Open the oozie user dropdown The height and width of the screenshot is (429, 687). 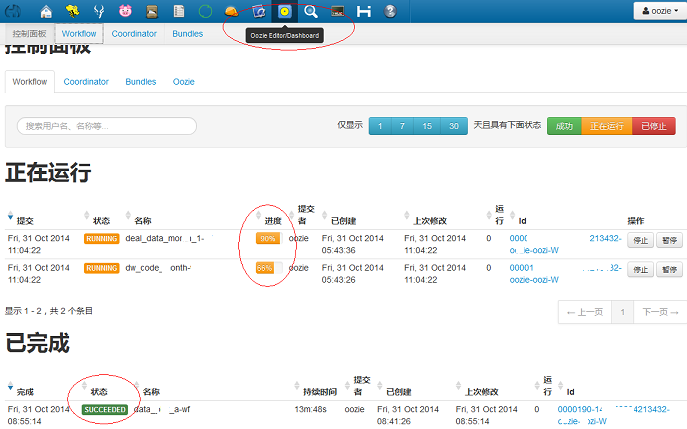(660, 11)
